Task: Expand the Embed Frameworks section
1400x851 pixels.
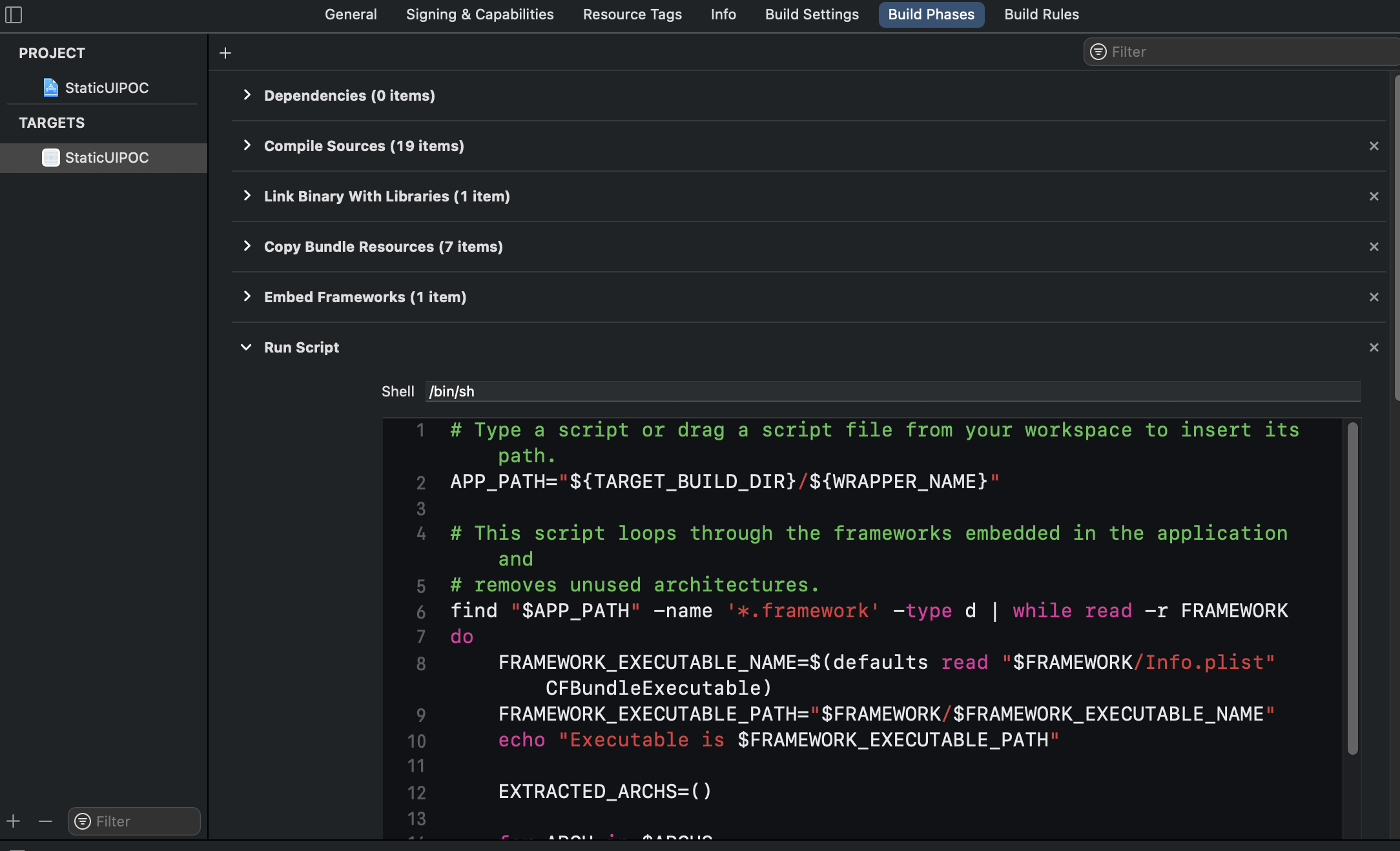Action: pos(247,296)
